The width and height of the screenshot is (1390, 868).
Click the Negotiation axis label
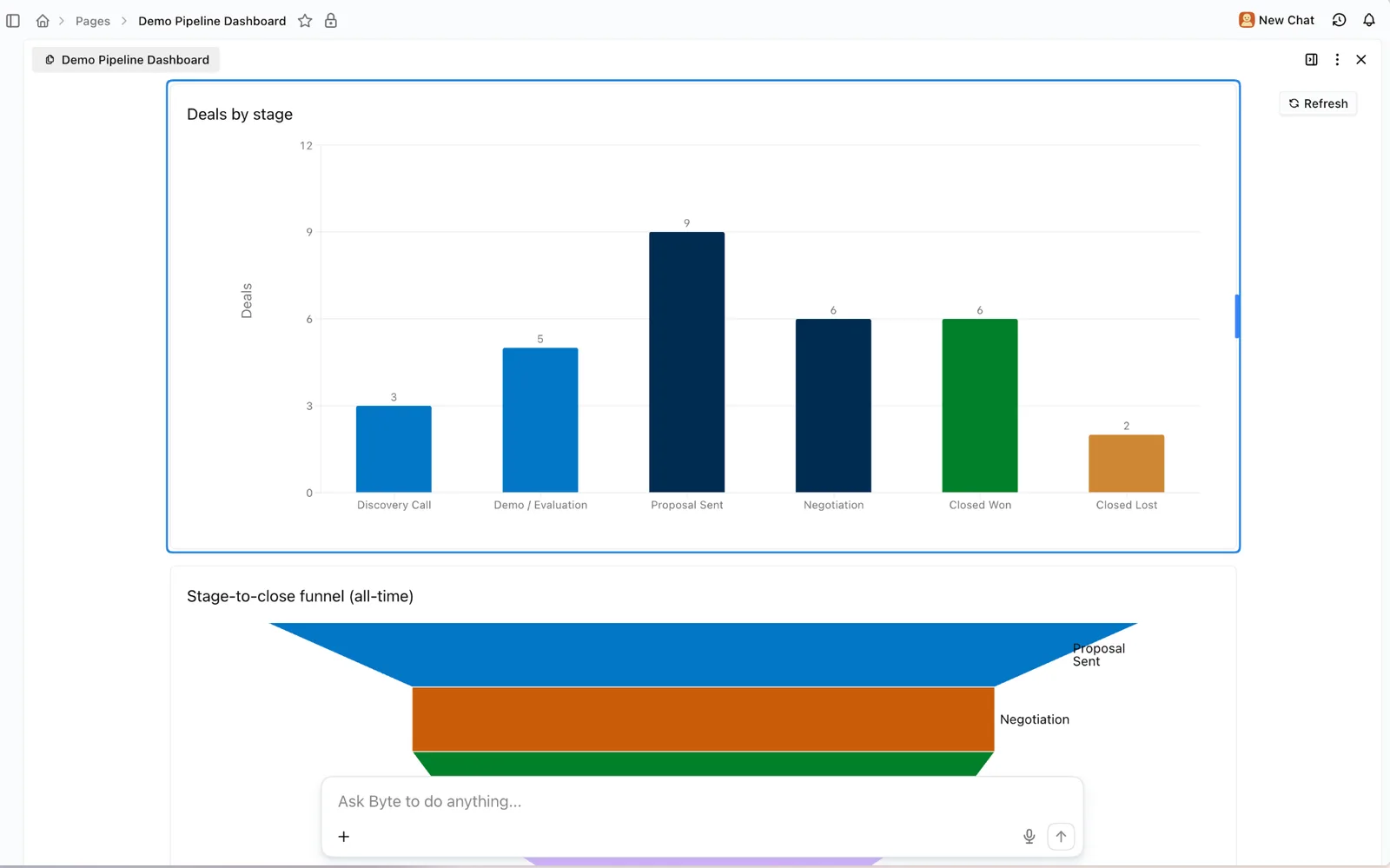click(833, 505)
